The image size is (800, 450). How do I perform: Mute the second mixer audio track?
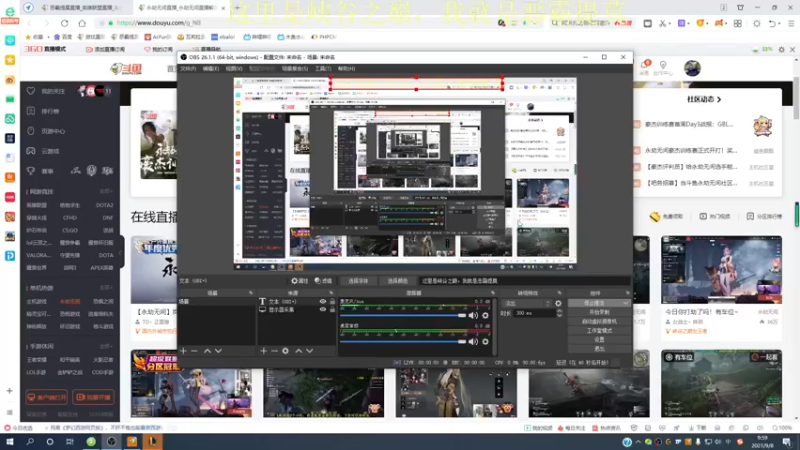(473, 342)
